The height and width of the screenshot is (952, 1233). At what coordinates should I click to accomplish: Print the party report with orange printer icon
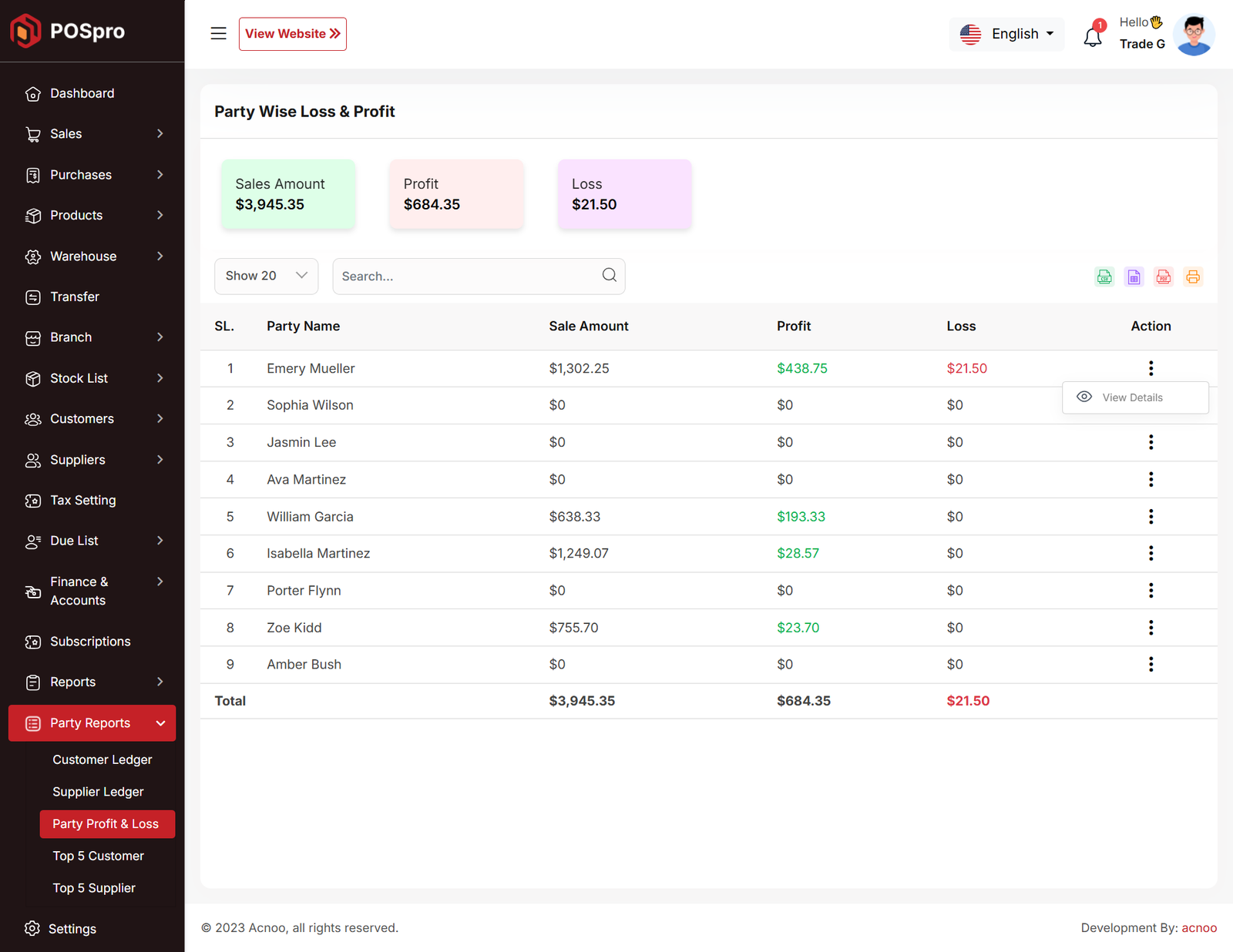click(1193, 277)
